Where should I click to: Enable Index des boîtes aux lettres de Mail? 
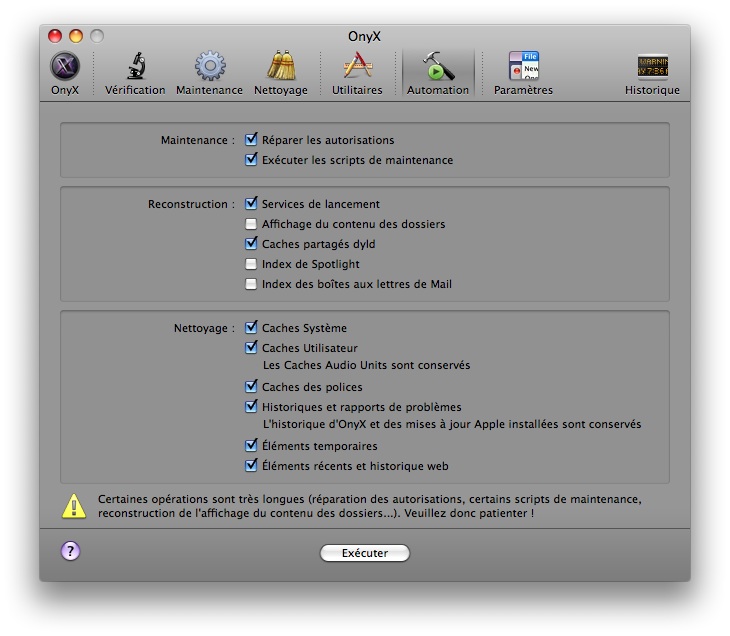[x=251, y=284]
